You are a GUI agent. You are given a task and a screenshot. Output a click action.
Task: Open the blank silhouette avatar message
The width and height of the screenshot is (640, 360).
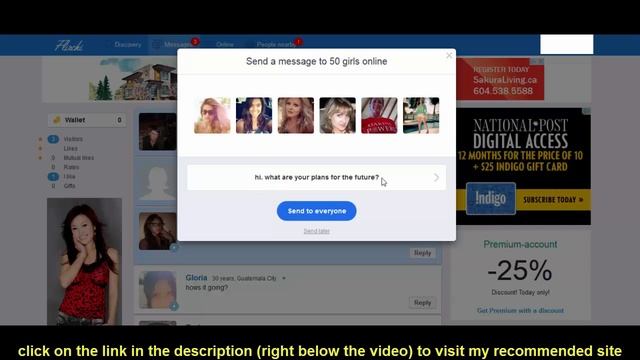click(158, 181)
